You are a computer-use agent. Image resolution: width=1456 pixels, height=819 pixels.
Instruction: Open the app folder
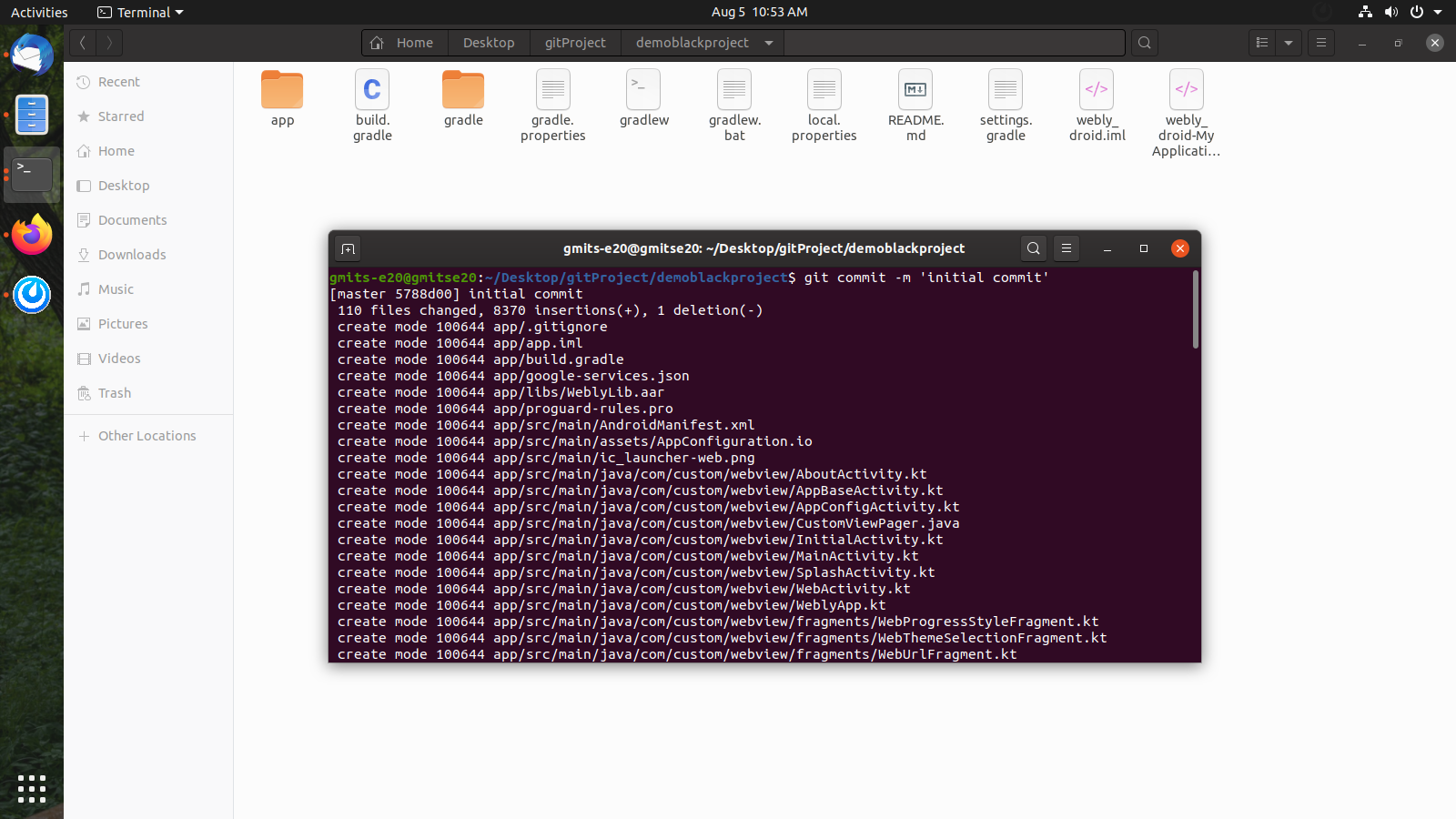point(282,90)
